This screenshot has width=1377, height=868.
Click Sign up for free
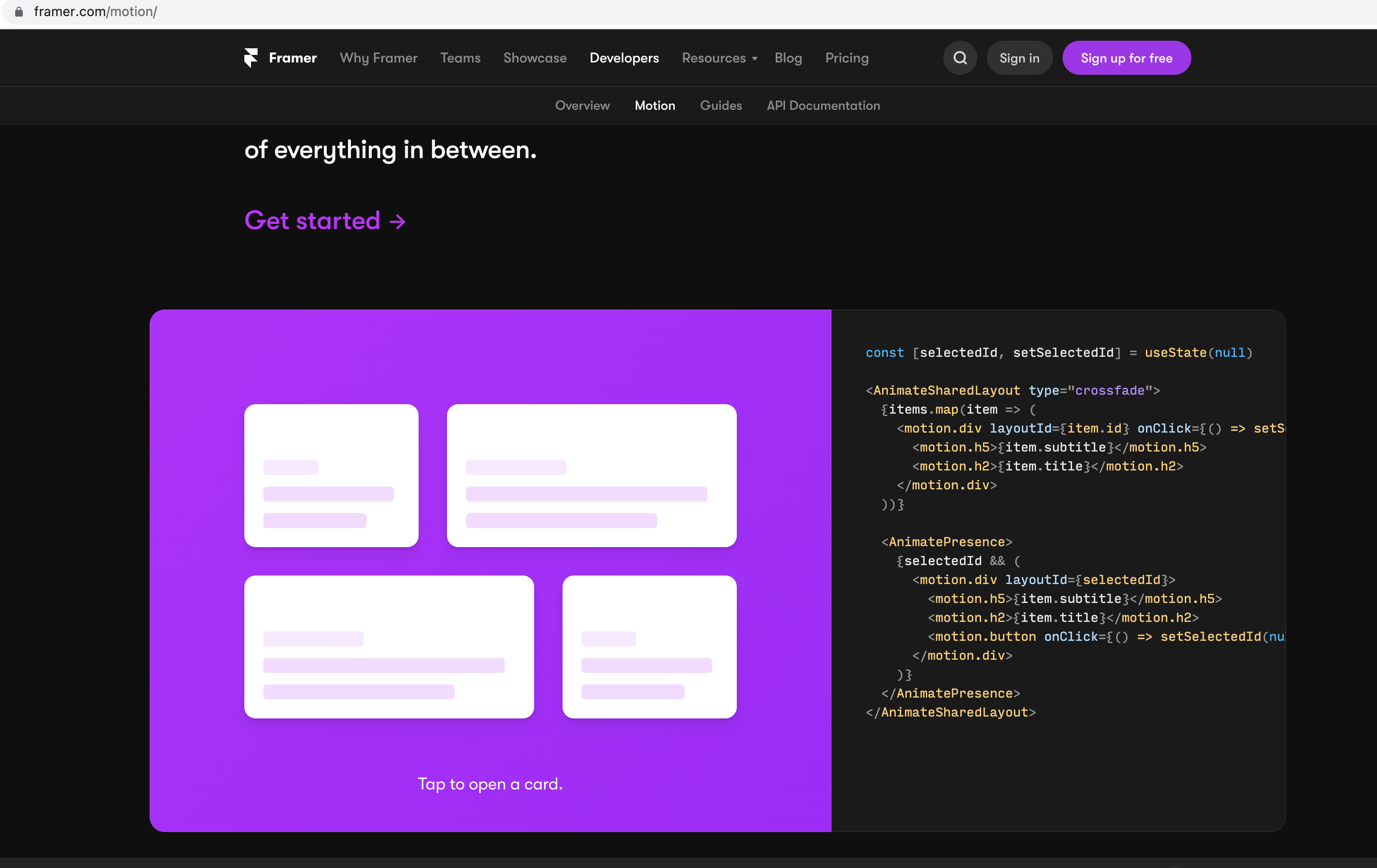1127,58
